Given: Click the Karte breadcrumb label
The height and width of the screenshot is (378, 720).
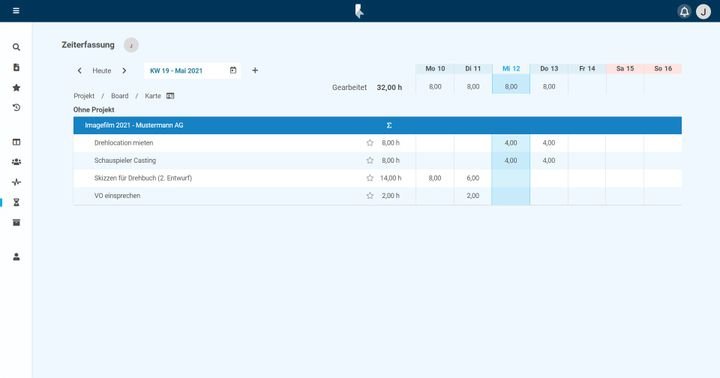Looking at the screenshot, I should pyautogui.click(x=153, y=96).
